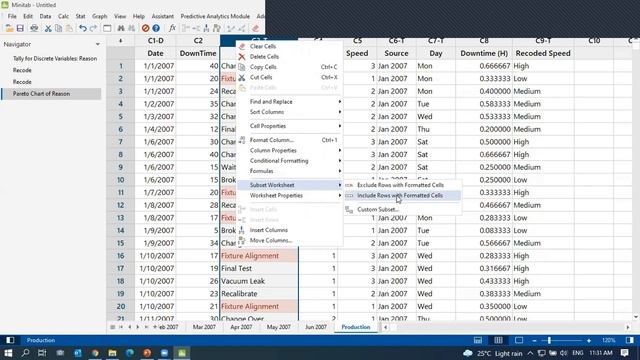Select the C8 Downtime (H) column header
The height and width of the screenshot is (360, 640).
pyautogui.click(x=484, y=41)
